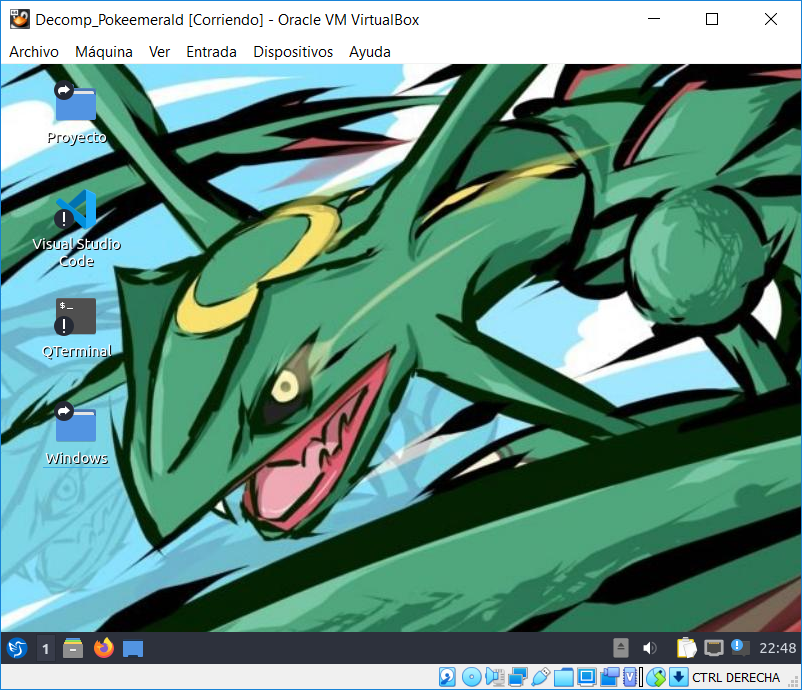This screenshot has height=690, width=802.
Task: Open the Archivo menu
Action: click(x=34, y=52)
